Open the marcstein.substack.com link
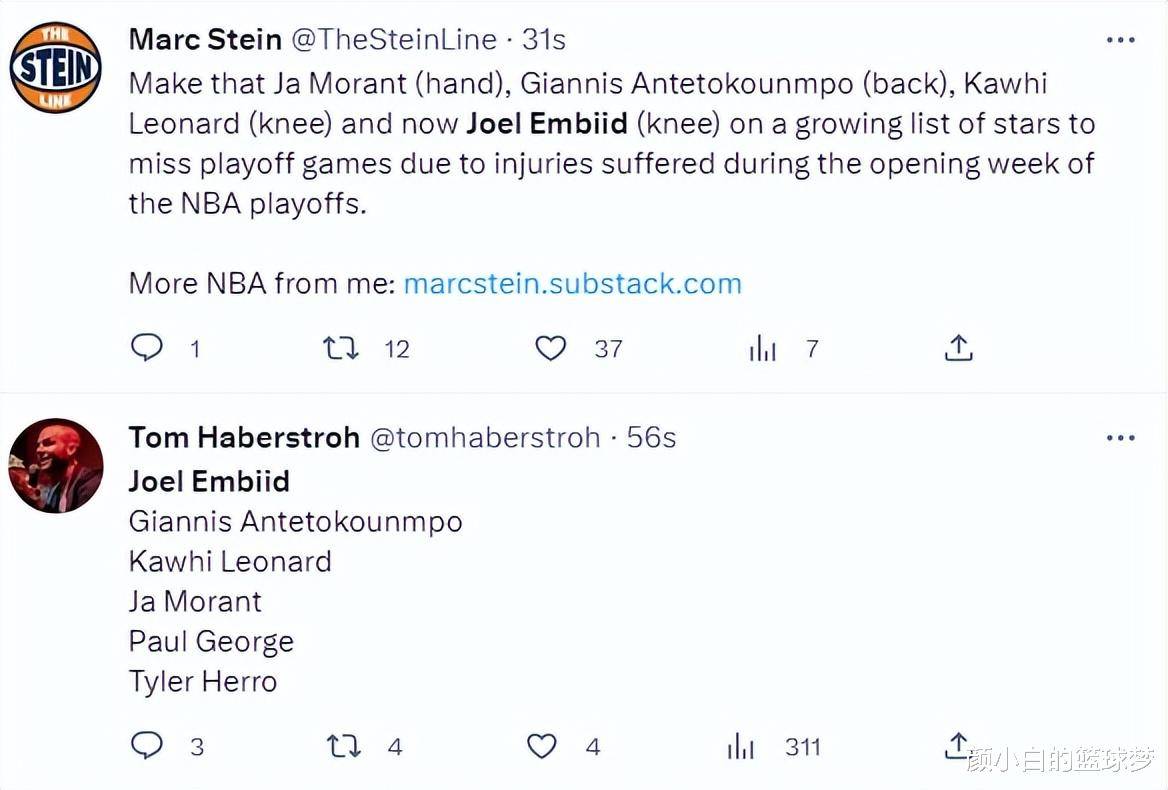The width and height of the screenshot is (1168, 790). tap(572, 283)
